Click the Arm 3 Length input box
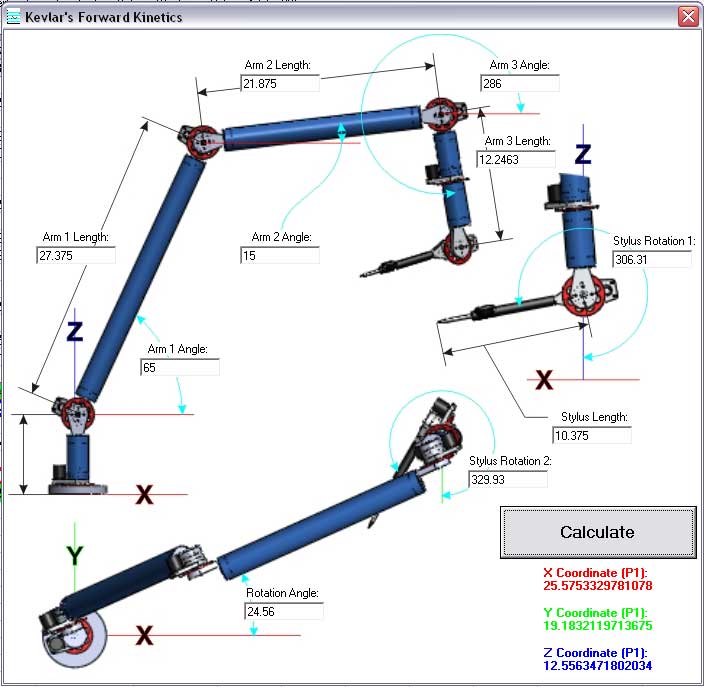Screen dimensions: 704x687 pos(516,159)
